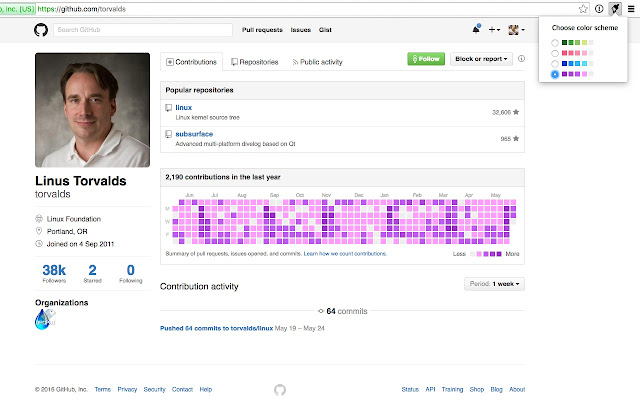Screen dimensions: 640x400
Task: Open the notifications bell icon
Action: click(476, 29)
